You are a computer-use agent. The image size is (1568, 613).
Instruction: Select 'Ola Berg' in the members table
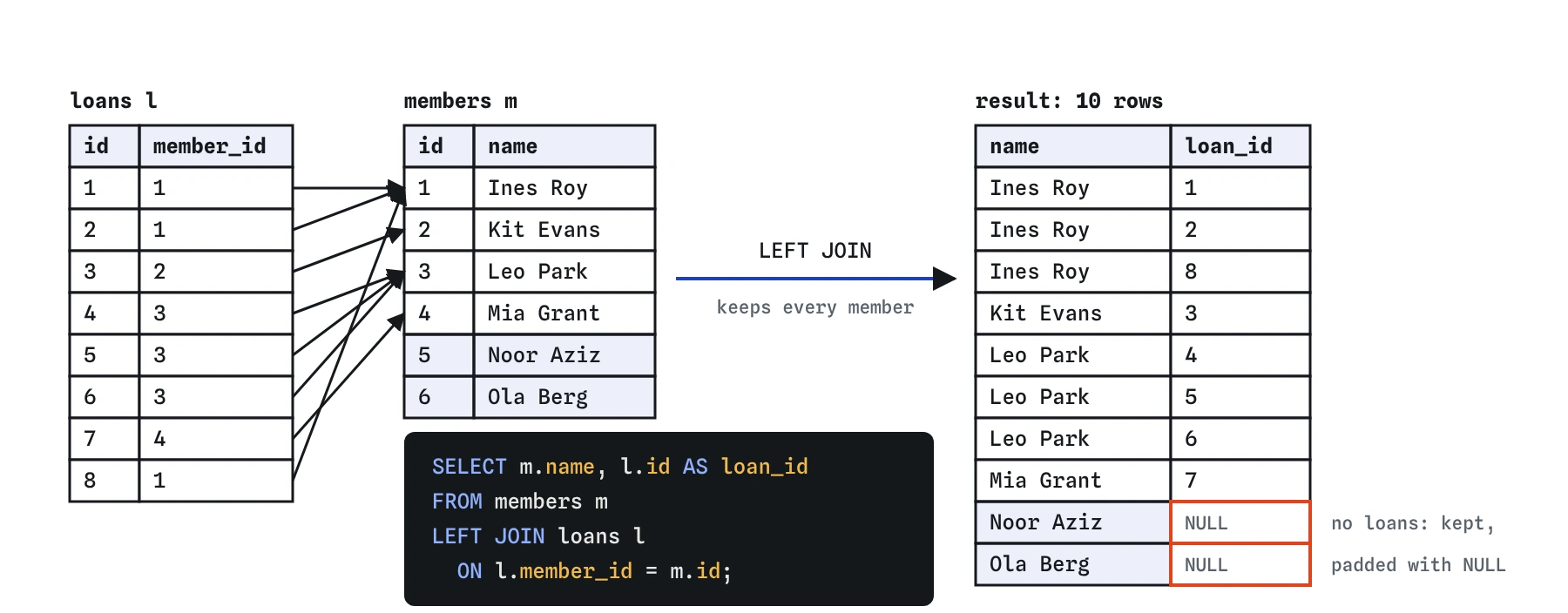[x=564, y=397]
